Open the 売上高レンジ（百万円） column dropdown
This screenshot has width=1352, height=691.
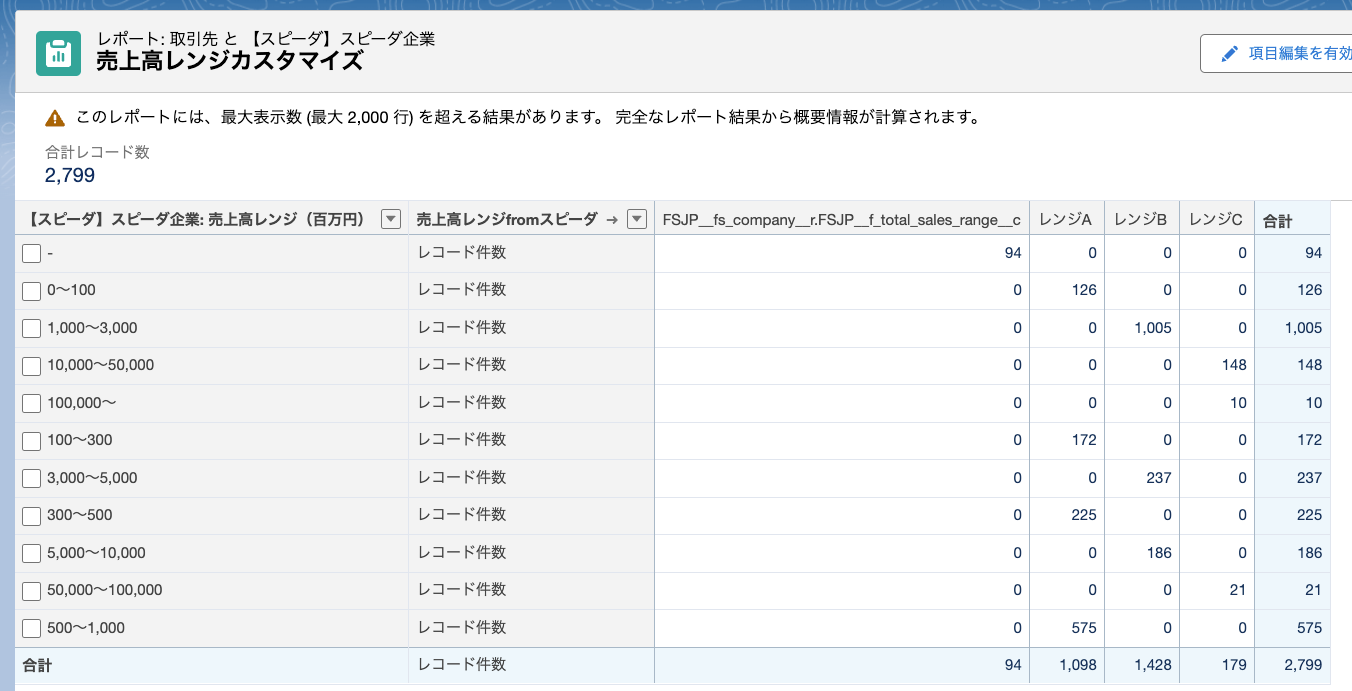(391, 220)
